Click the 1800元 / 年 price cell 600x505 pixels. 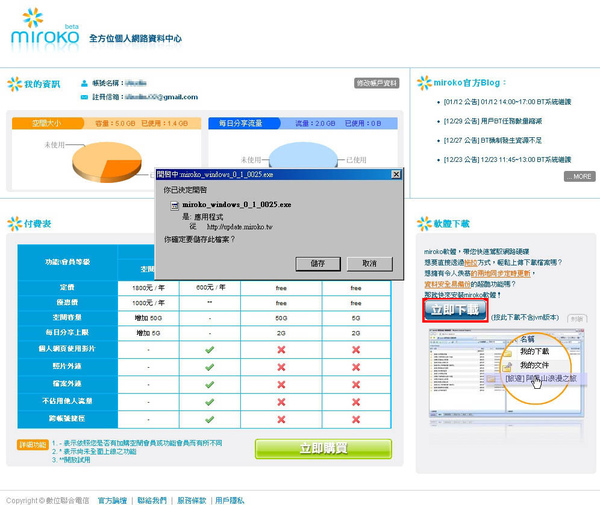point(148,288)
